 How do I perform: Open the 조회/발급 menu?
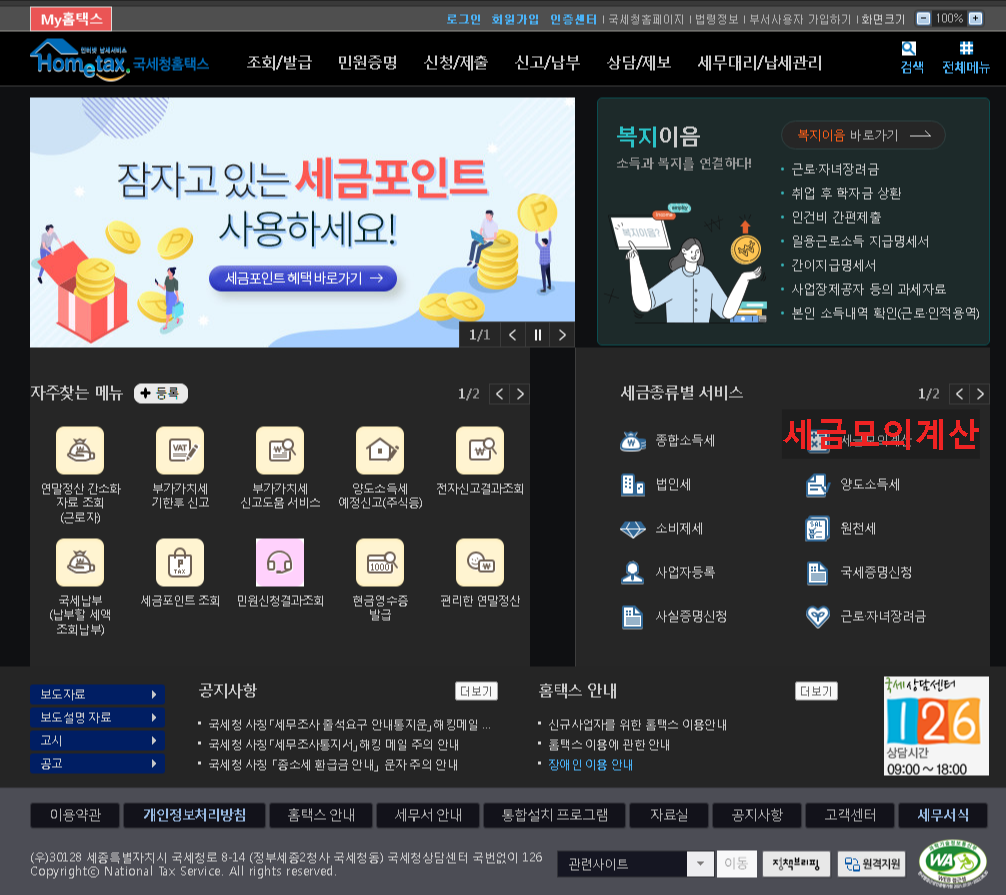280,63
